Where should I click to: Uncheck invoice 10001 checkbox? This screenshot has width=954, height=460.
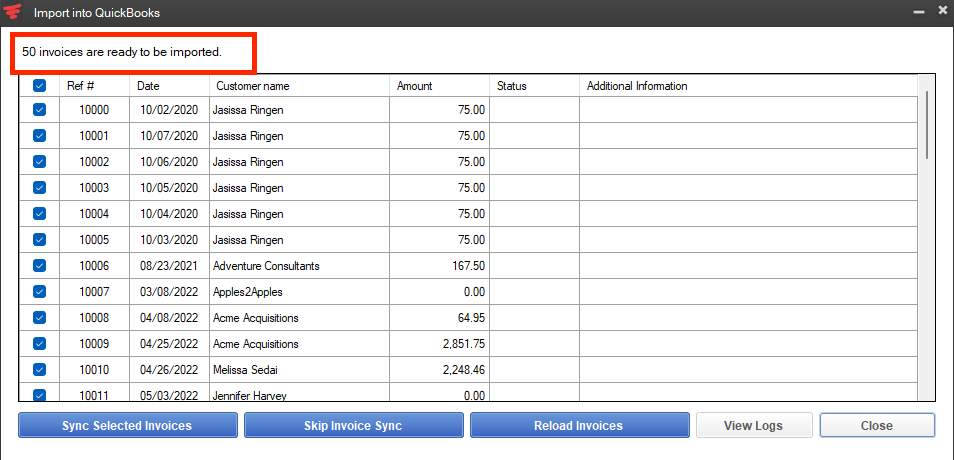pyautogui.click(x=39, y=136)
